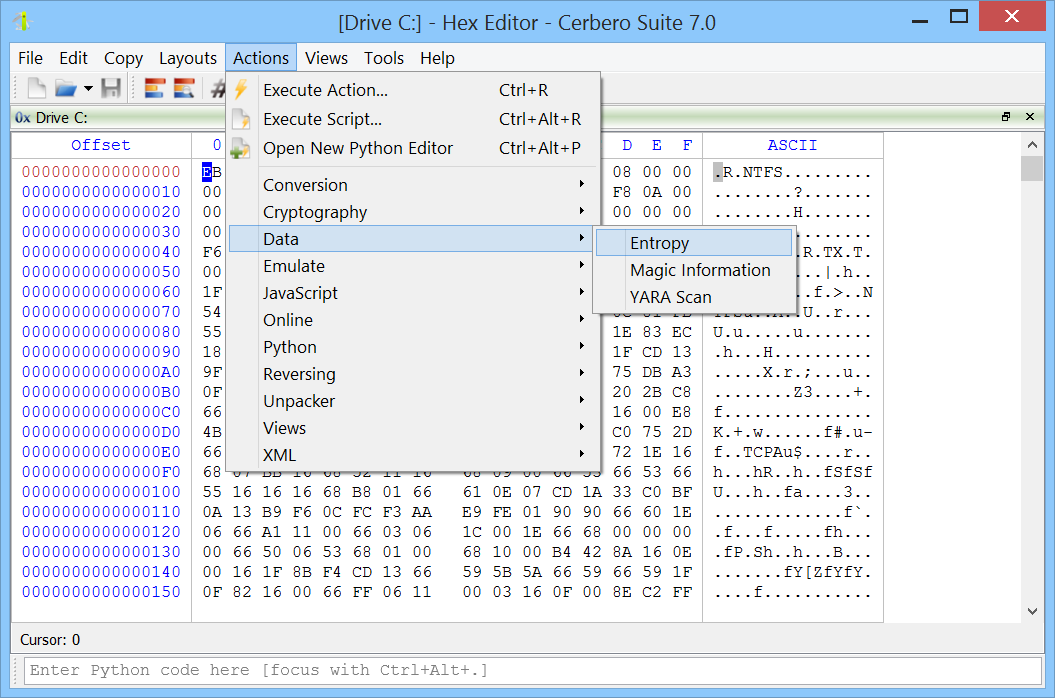Float the Drive C: panel with undock icon
1055x698 pixels.
pos(1006,117)
